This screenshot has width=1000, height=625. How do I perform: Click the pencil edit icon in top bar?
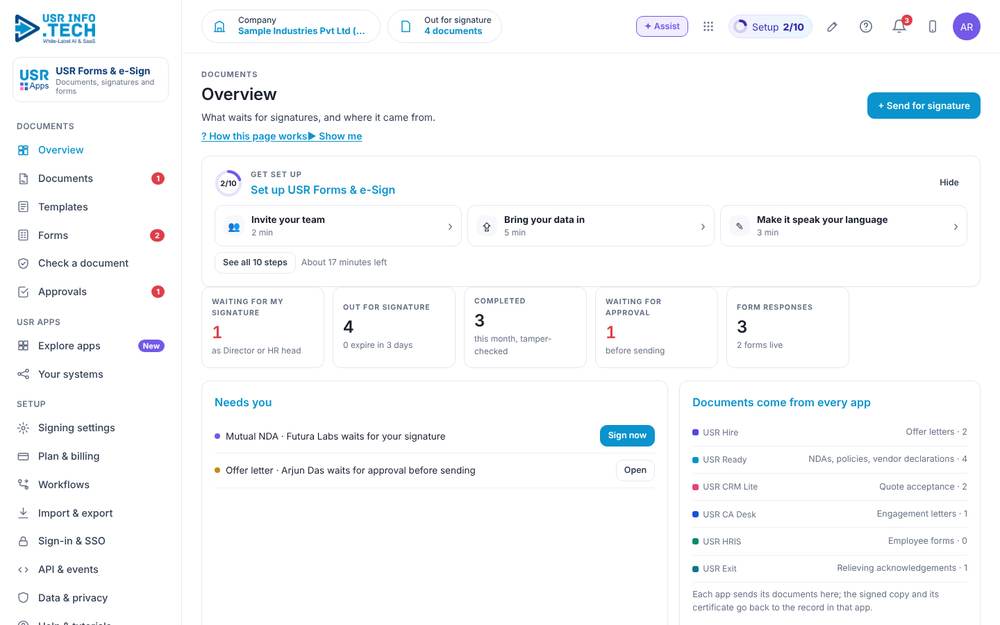click(832, 27)
